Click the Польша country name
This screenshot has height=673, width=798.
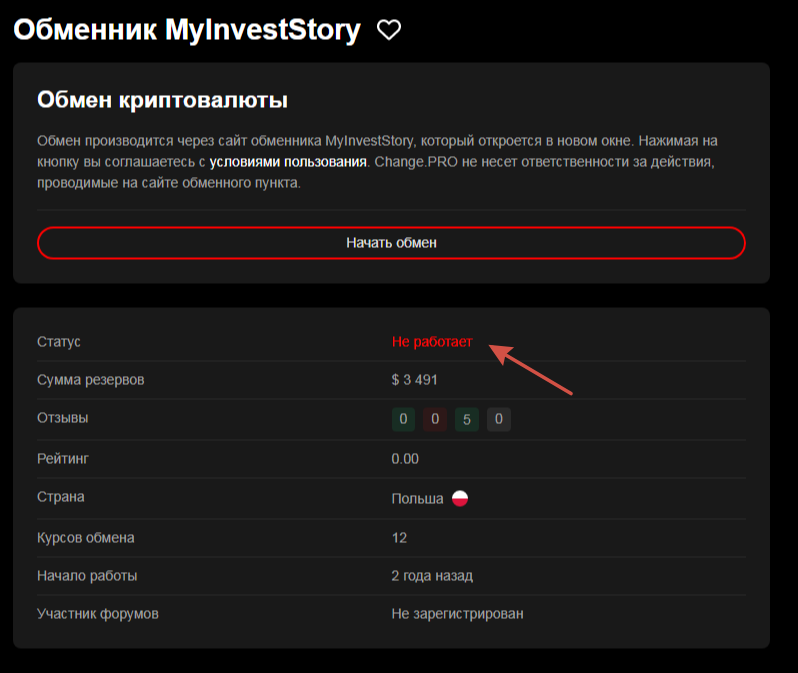(x=417, y=498)
